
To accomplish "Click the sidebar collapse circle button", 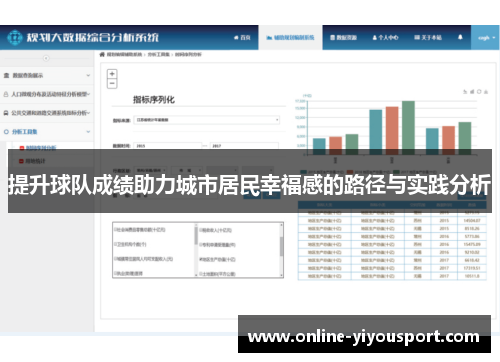I will [x=46, y=58].
